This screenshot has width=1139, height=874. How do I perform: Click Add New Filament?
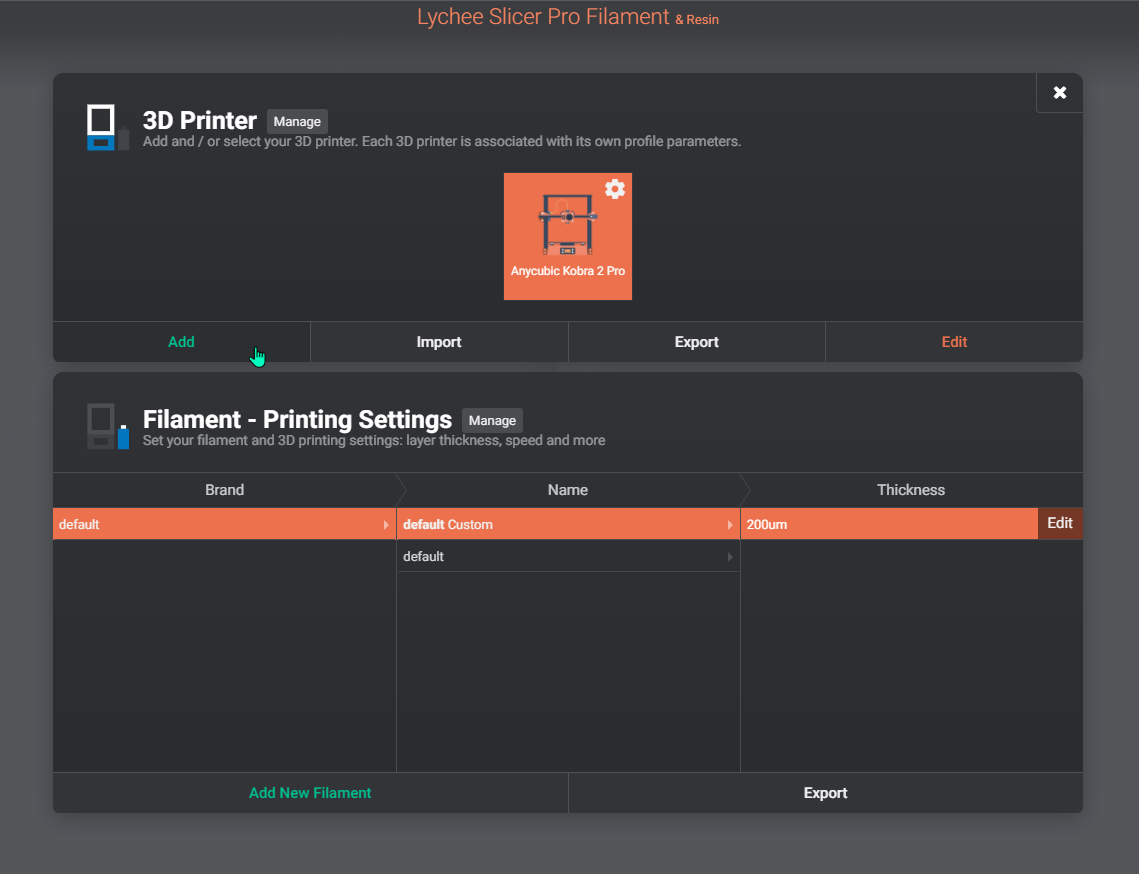(x=310, y=792)
